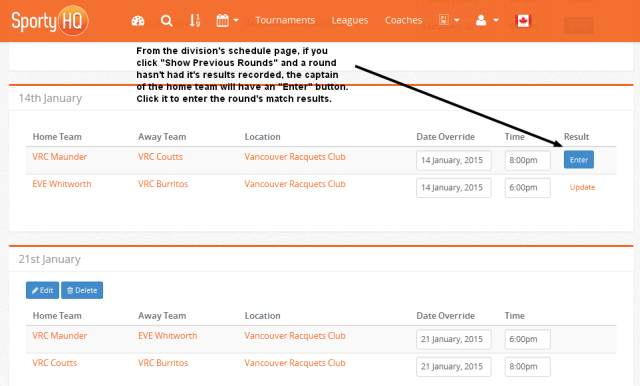640x386 pixels.
Task: Click the 14th January round heading
Action: (x=50, y=98)
